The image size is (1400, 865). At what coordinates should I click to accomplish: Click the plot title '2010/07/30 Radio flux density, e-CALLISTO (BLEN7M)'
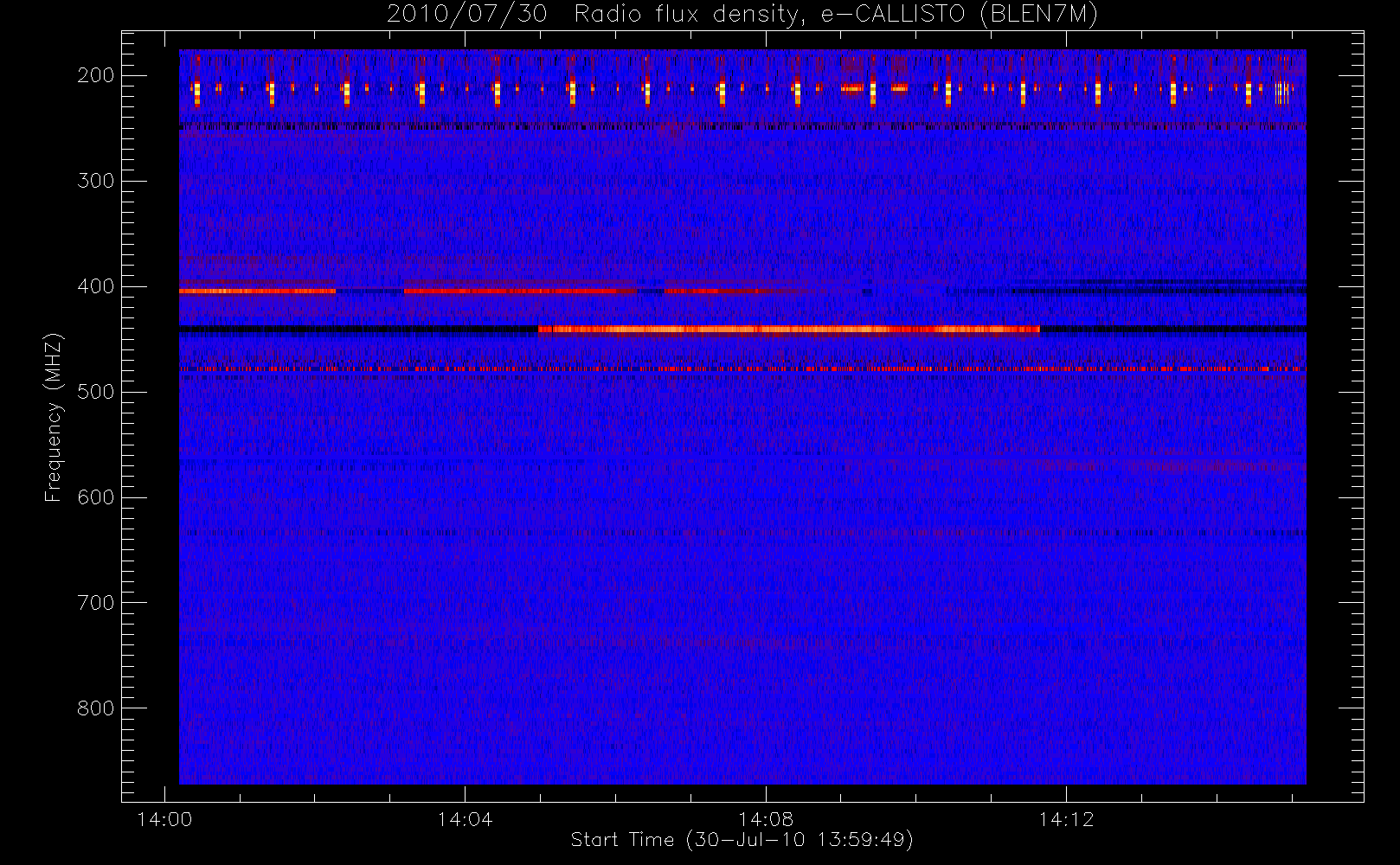tap(742, 15)
